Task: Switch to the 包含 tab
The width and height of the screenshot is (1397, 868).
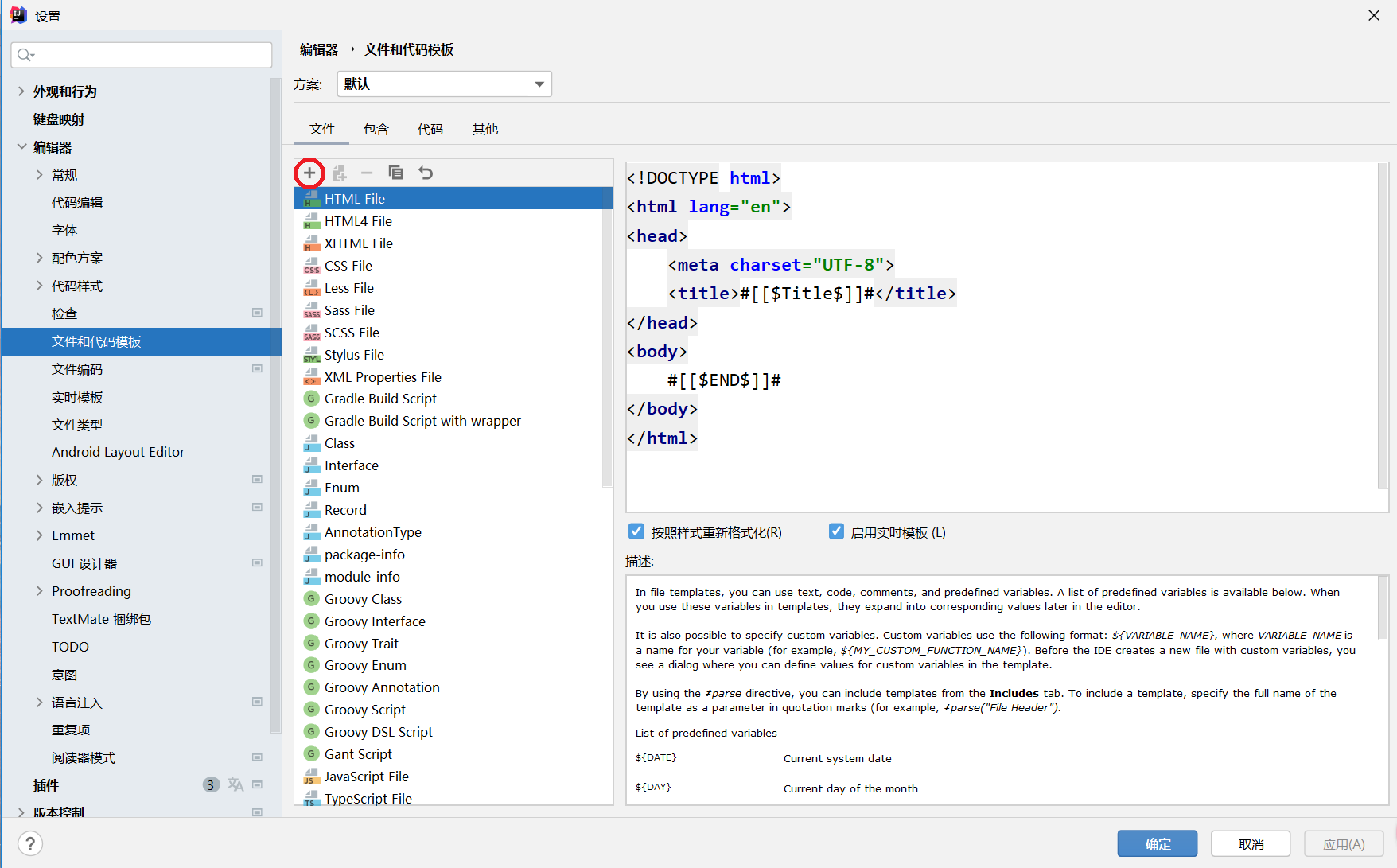Action: click(376, 128)
